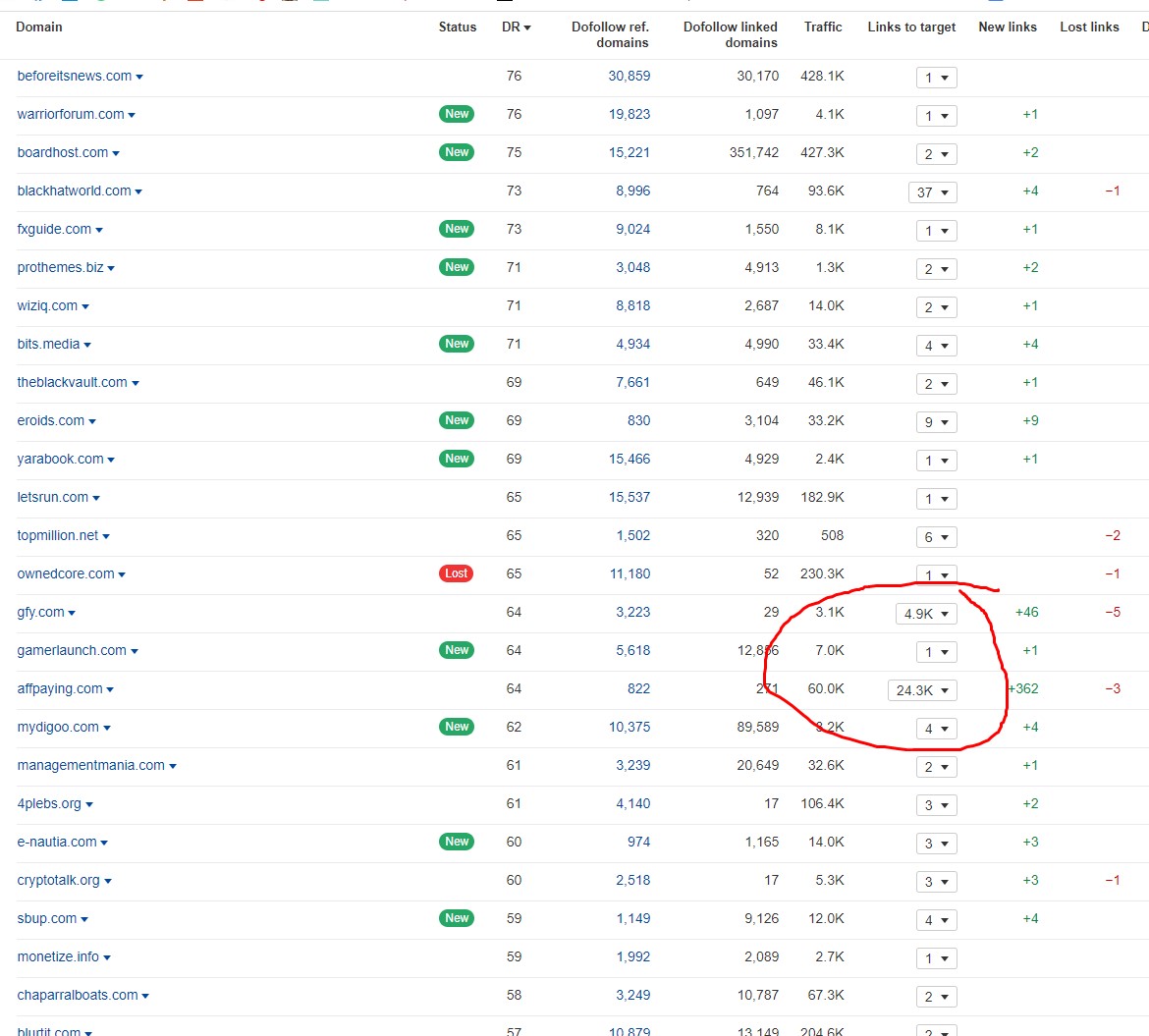Open the gamerlaunch.com domain link
Image resolution: width=1149 pixels, height=1036 pixels.
(71, 651)
